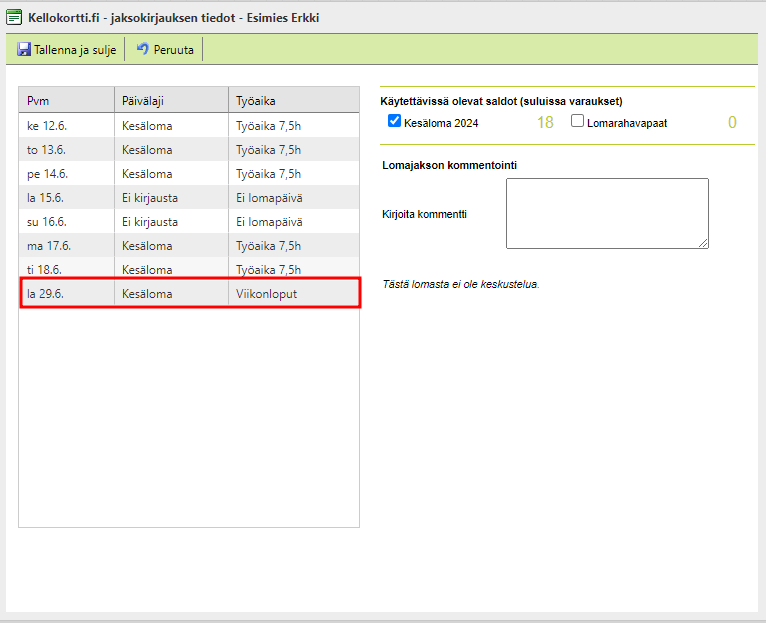The image size is (766, 623).
Task: Select the row for ti 18.6.
Action: coord(188,270)
